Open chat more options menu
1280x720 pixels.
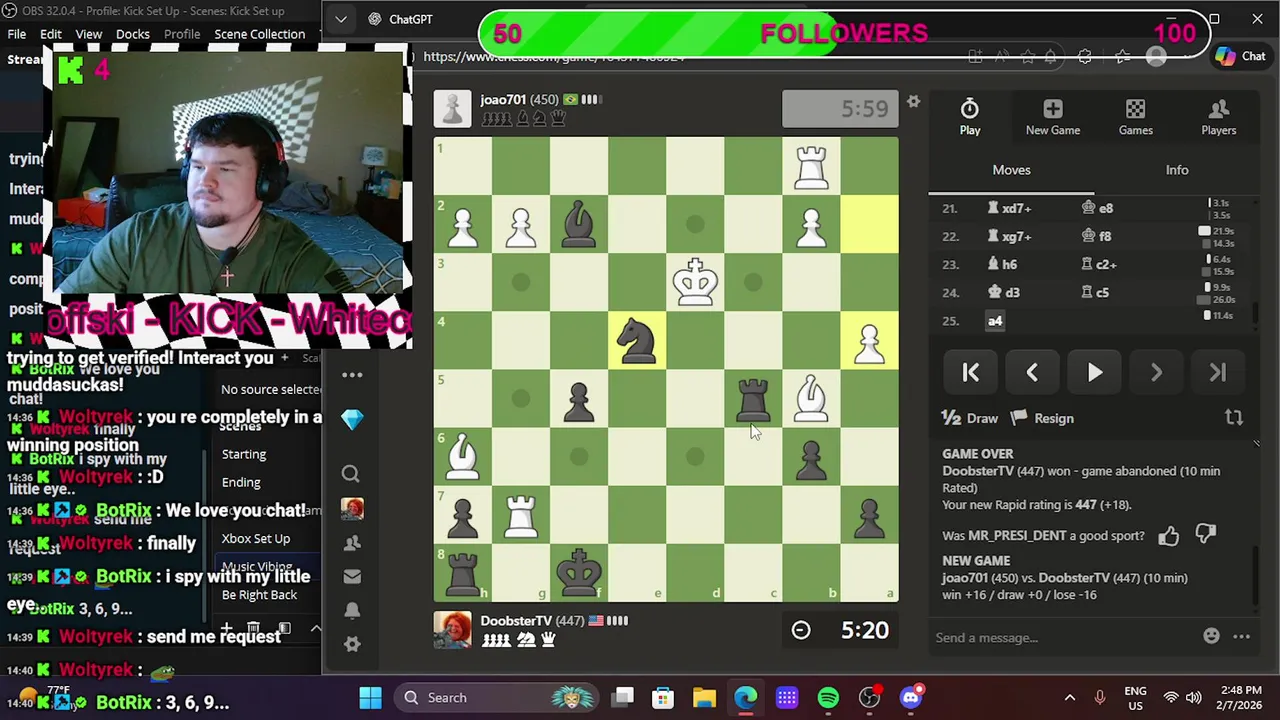pyautogui.click(x=1241, y=636)
